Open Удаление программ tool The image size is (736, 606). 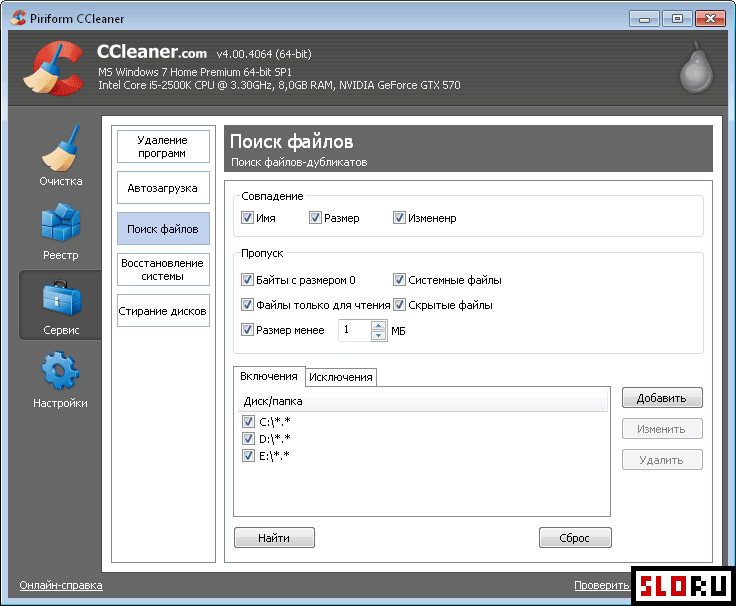(163, 146)
